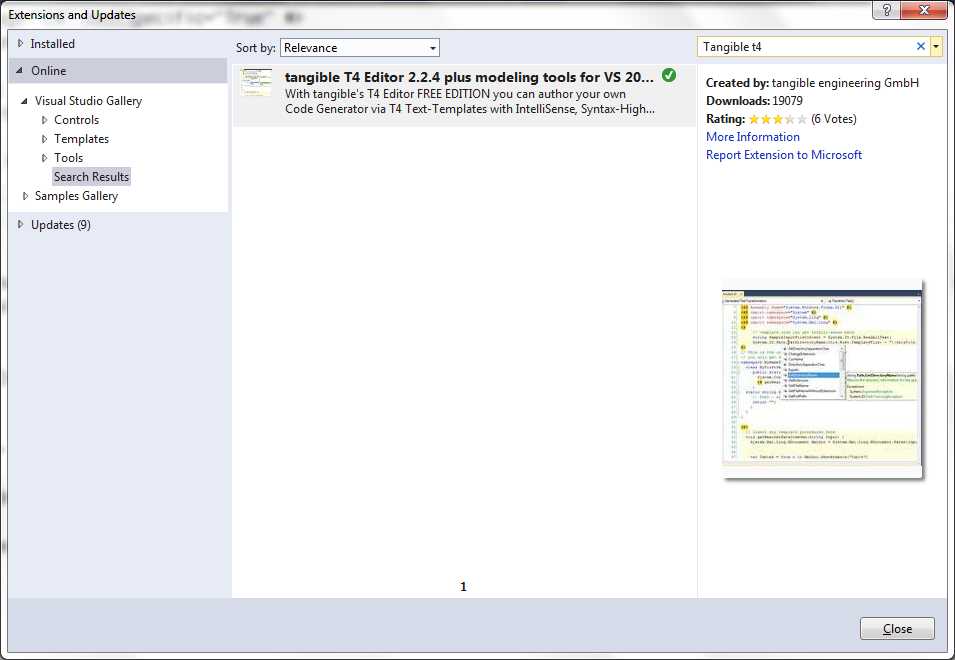Clear the search text with the X icon
Viewport: 955px width, 660px height.
tap(920, 46)
